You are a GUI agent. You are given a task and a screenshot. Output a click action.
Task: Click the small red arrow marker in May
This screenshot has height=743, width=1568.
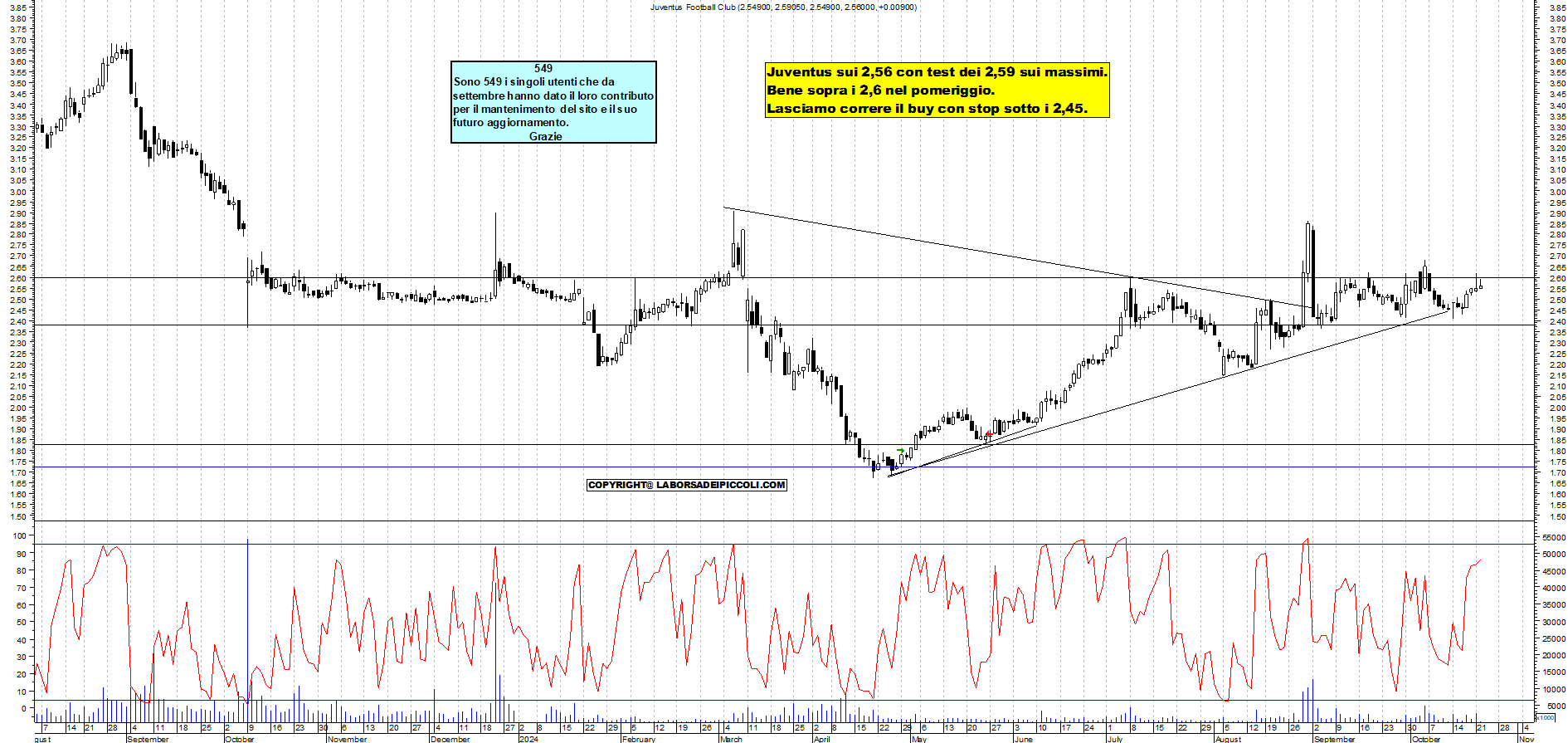pyautogui.click(x=988, y=434)
